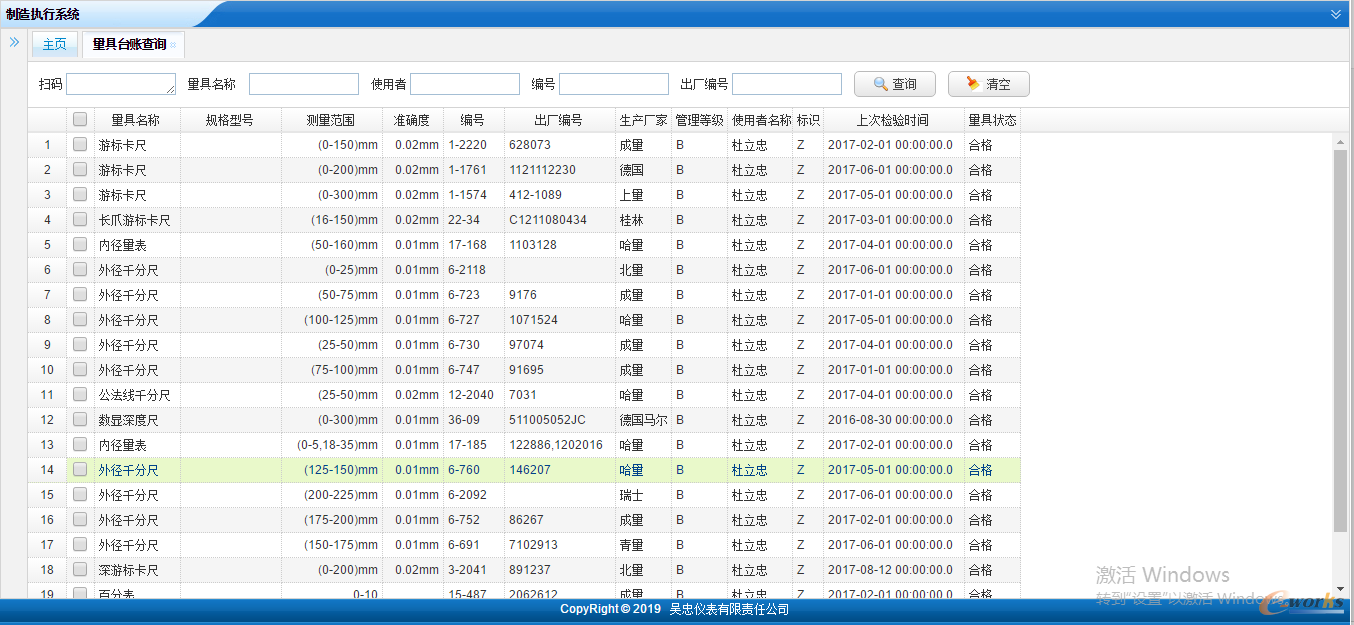Focus the 扫码 input box
Viewport: 1354px width, 625px height.
(x=121, y=84)
